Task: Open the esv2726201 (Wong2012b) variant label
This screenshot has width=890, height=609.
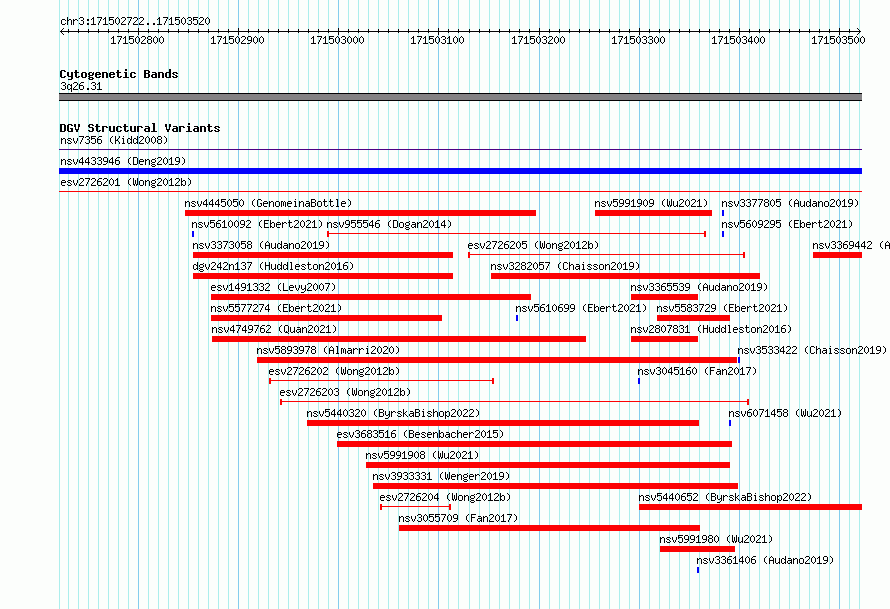Action: [126, 182]
